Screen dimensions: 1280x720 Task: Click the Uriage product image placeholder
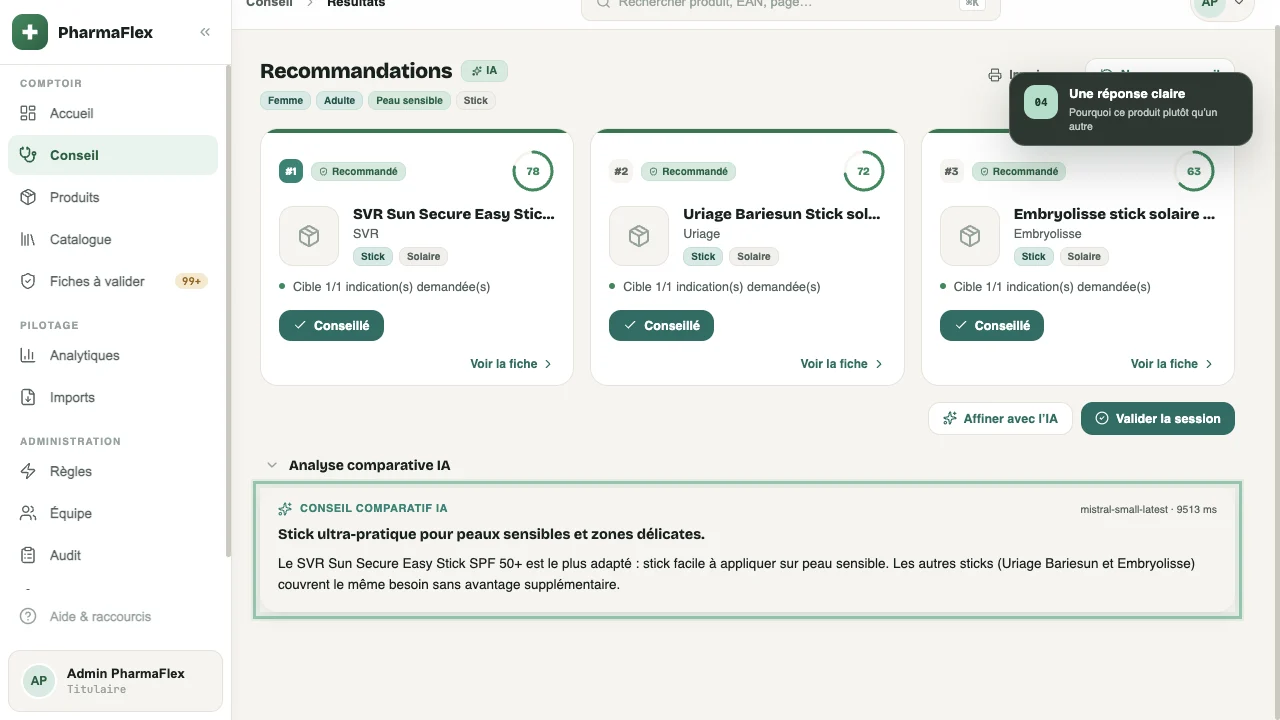[x=639, y=236]
